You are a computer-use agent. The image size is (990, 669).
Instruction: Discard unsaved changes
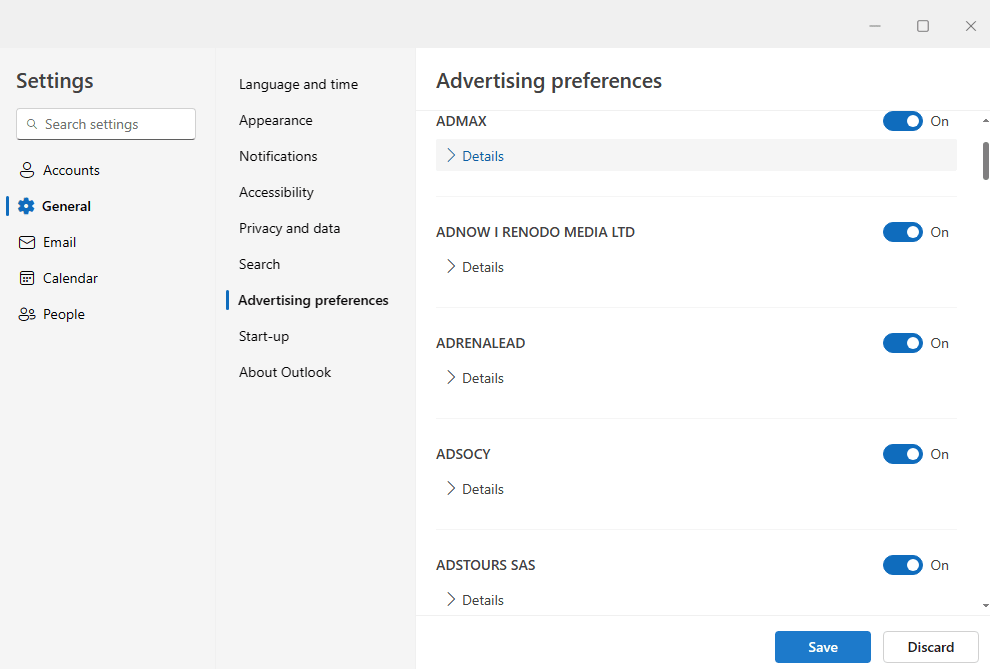pyautogui.click(x=930, y=646)
